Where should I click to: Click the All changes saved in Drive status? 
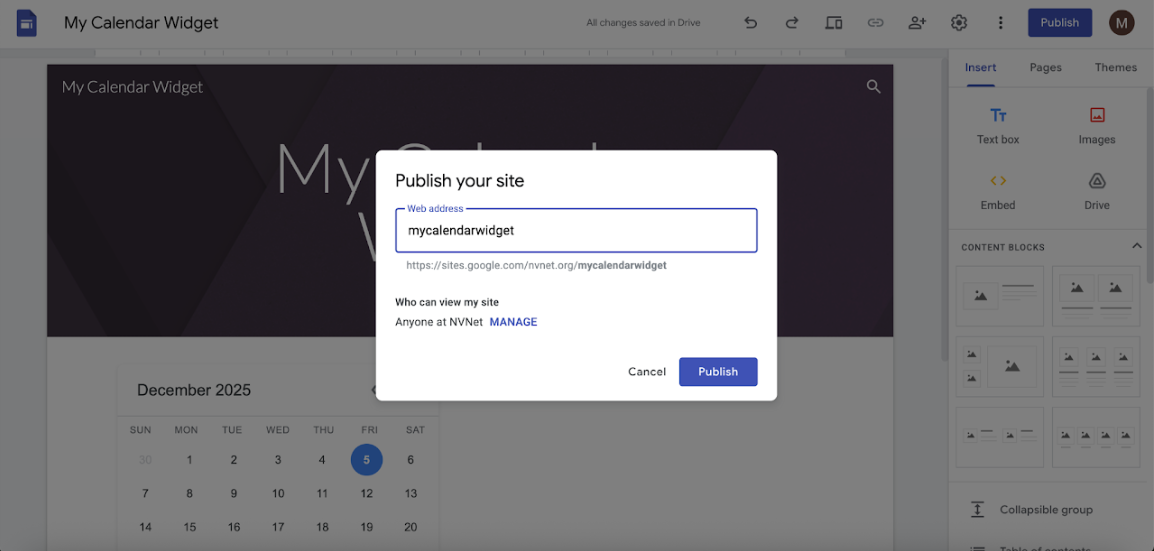click(643, 23)
